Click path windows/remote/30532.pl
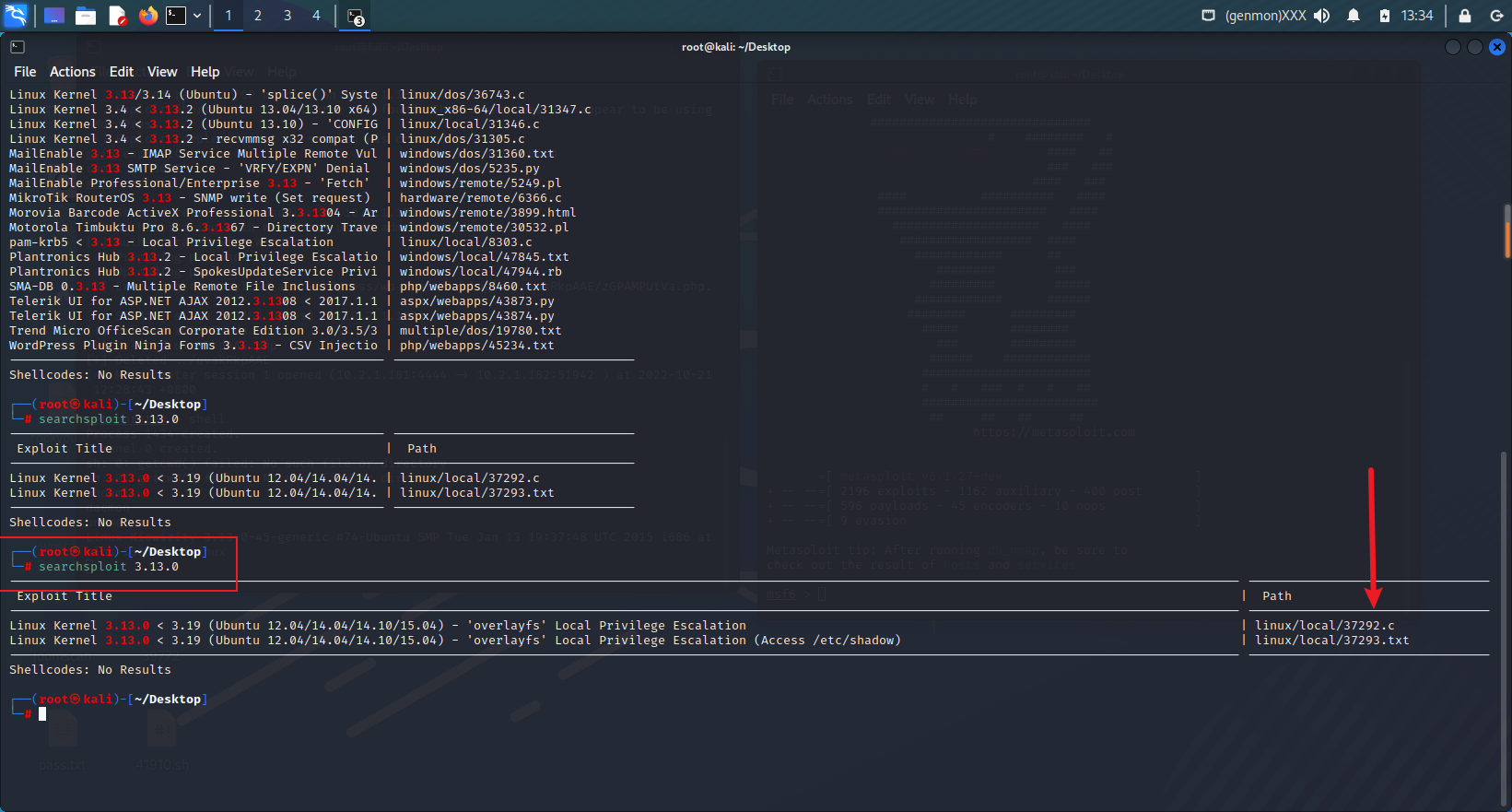Screen dimensions: 1512x812 coord(485,228)
